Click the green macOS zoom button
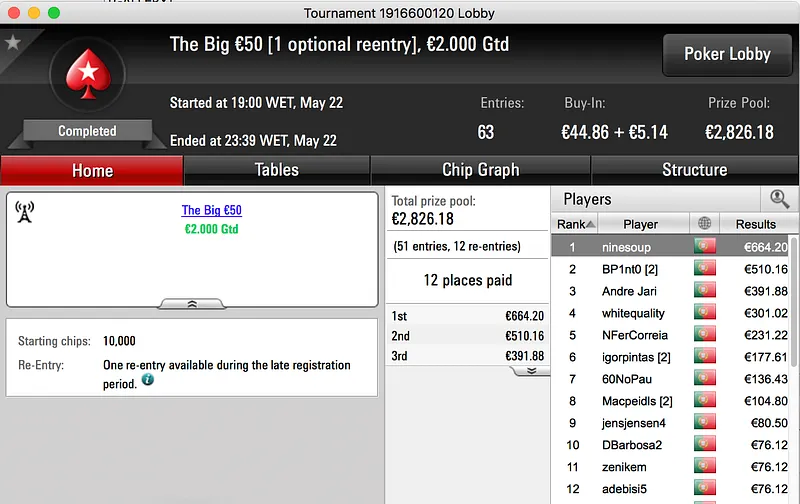800x504 pixels. (x=54, y=13)
